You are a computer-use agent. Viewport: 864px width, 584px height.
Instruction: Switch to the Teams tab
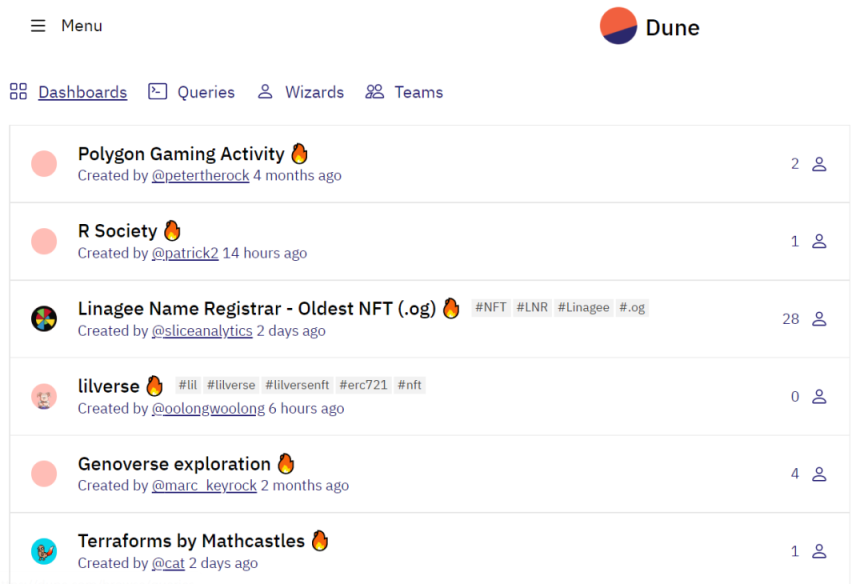click(x=419, y=92)
